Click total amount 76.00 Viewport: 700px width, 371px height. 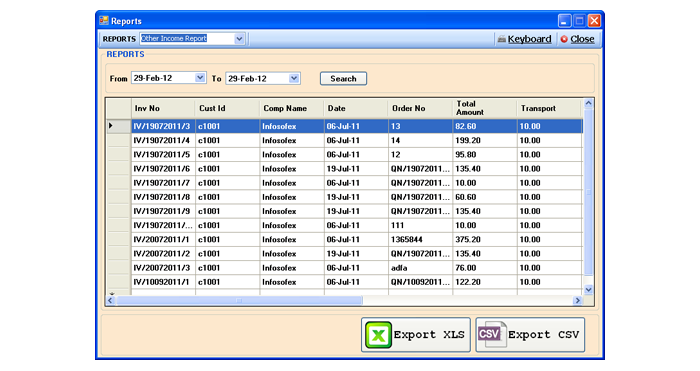click(x=484, y=268)
